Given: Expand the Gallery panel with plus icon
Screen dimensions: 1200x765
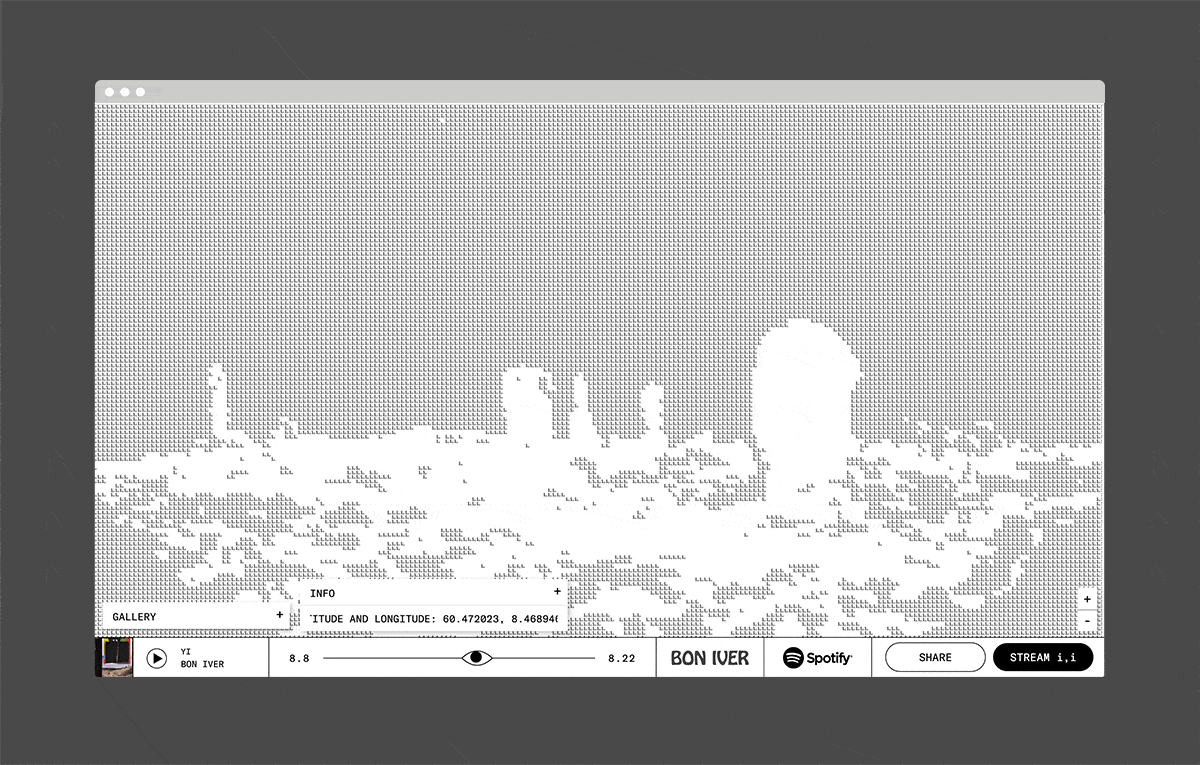Looking at the screenshot, I should tap(279, 616).
